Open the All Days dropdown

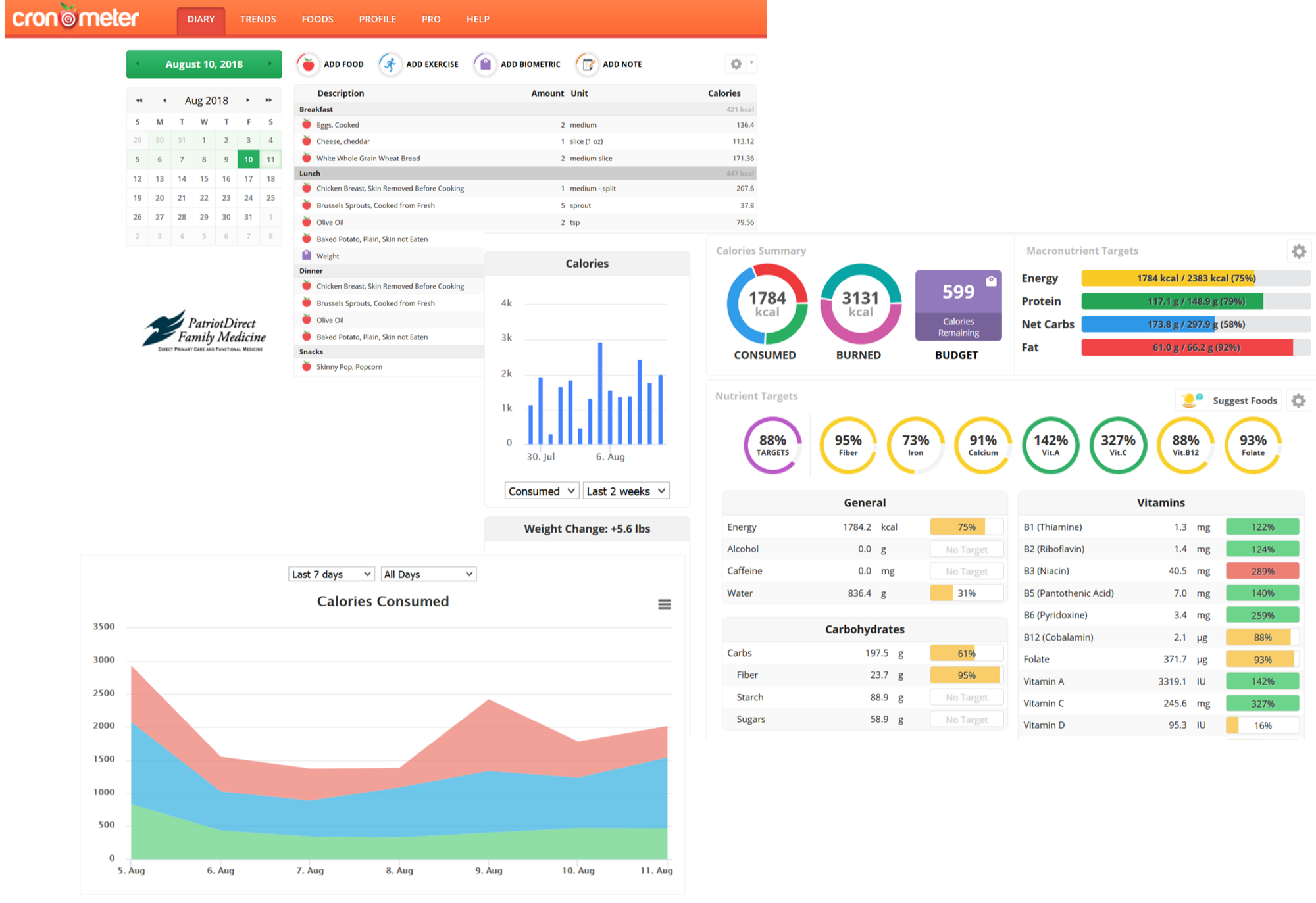click(x=428, y=574)
